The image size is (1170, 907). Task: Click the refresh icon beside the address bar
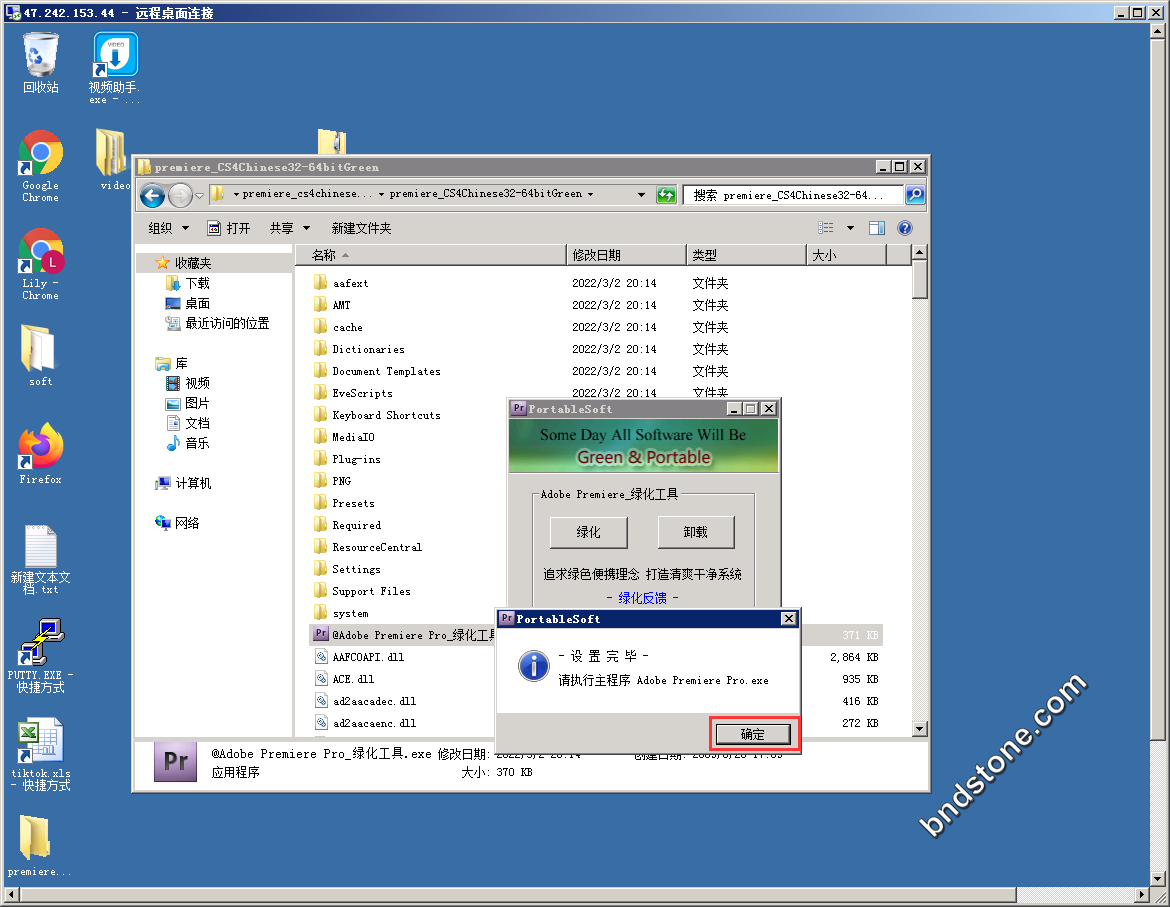pyautogui.click(x=666, y=195)
